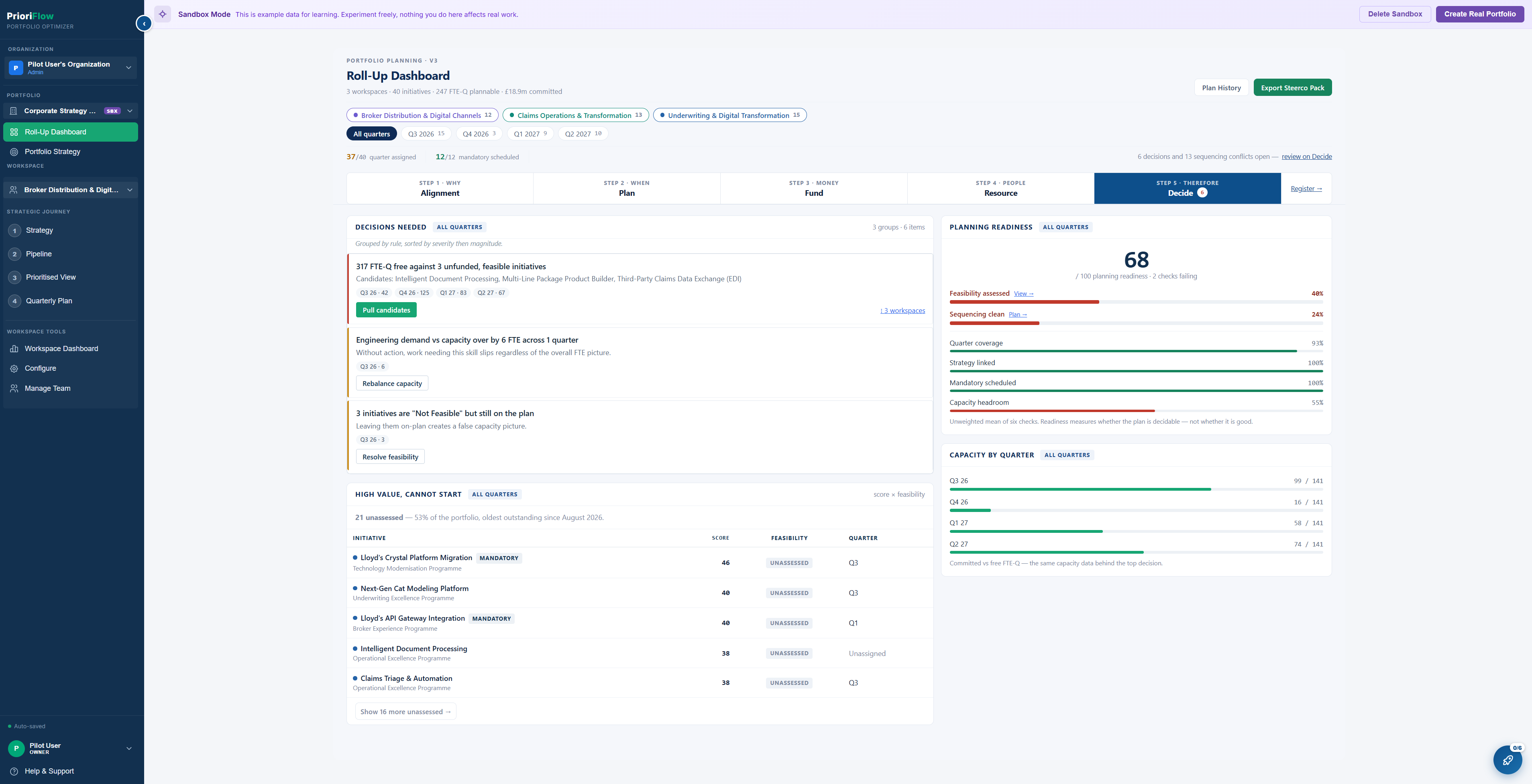Select the Q3 2026 quarter filter
This screenshot has width=1532, height=784.
(426, 134)
